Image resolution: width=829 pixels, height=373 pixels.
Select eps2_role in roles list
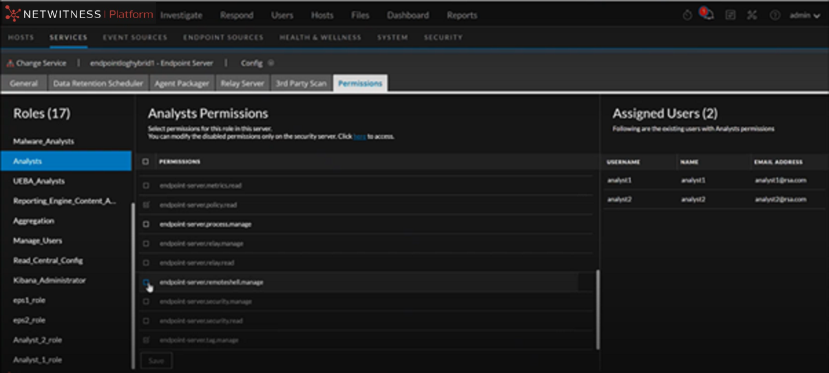click(x=29, y=320)
